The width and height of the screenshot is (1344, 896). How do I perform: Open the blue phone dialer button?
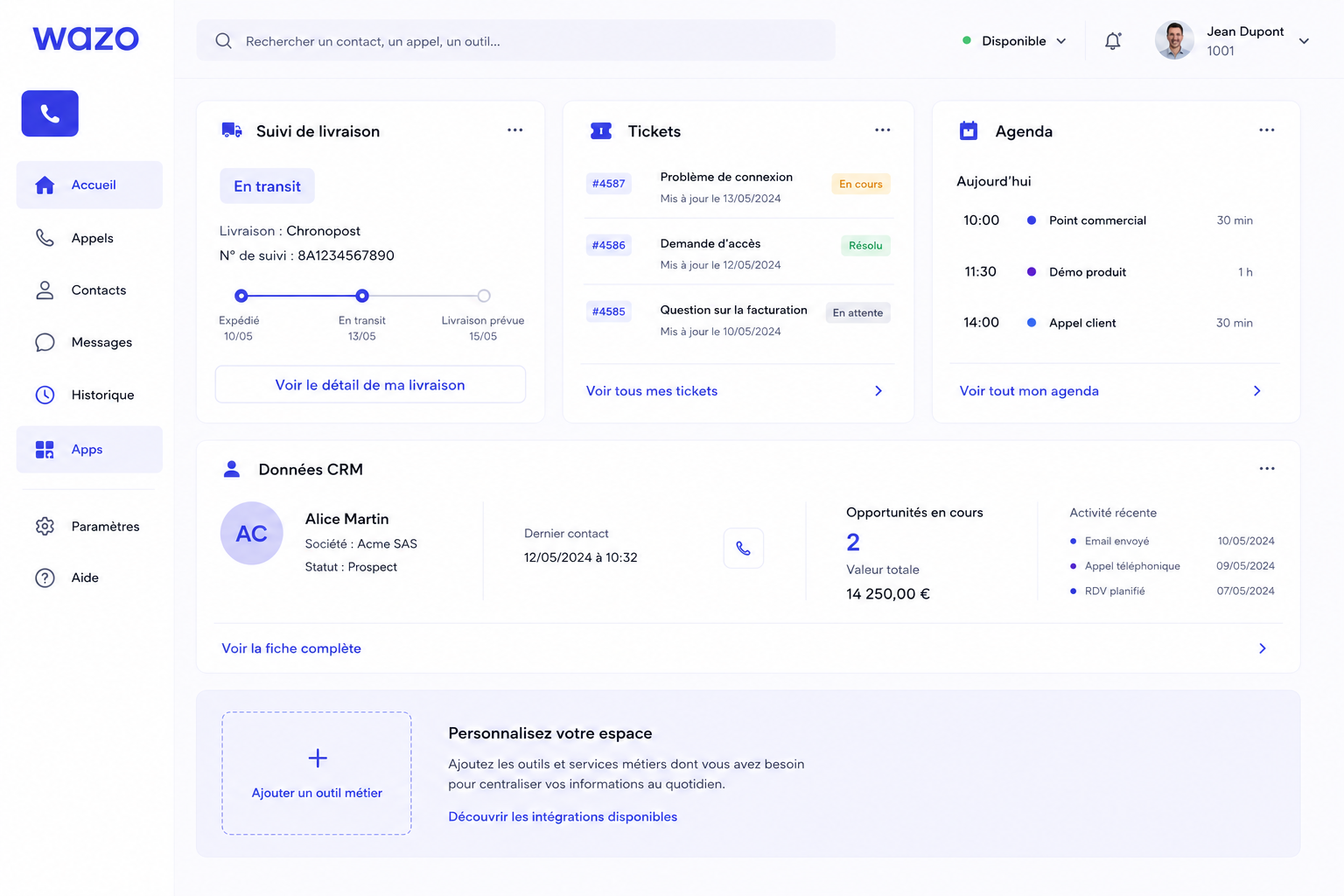pyautogui.click(x=50, y=114)
